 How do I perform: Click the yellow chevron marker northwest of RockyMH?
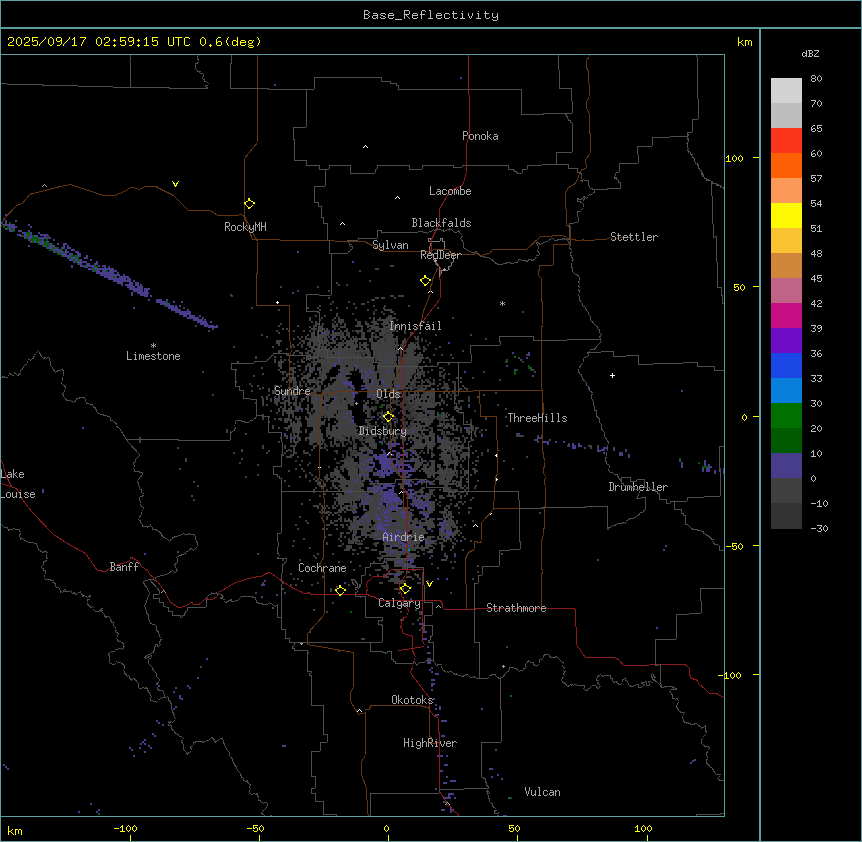(x=175, y=184)
